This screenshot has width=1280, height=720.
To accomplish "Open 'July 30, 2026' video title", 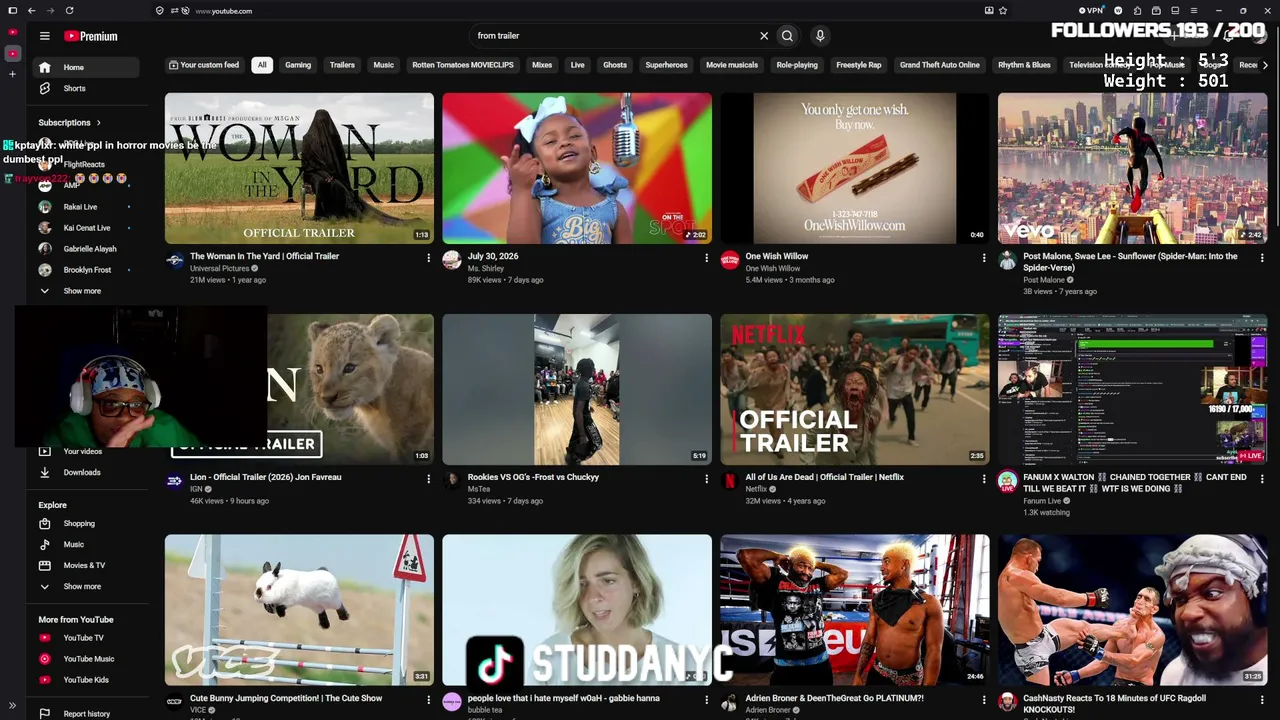I will coord(493,256).
